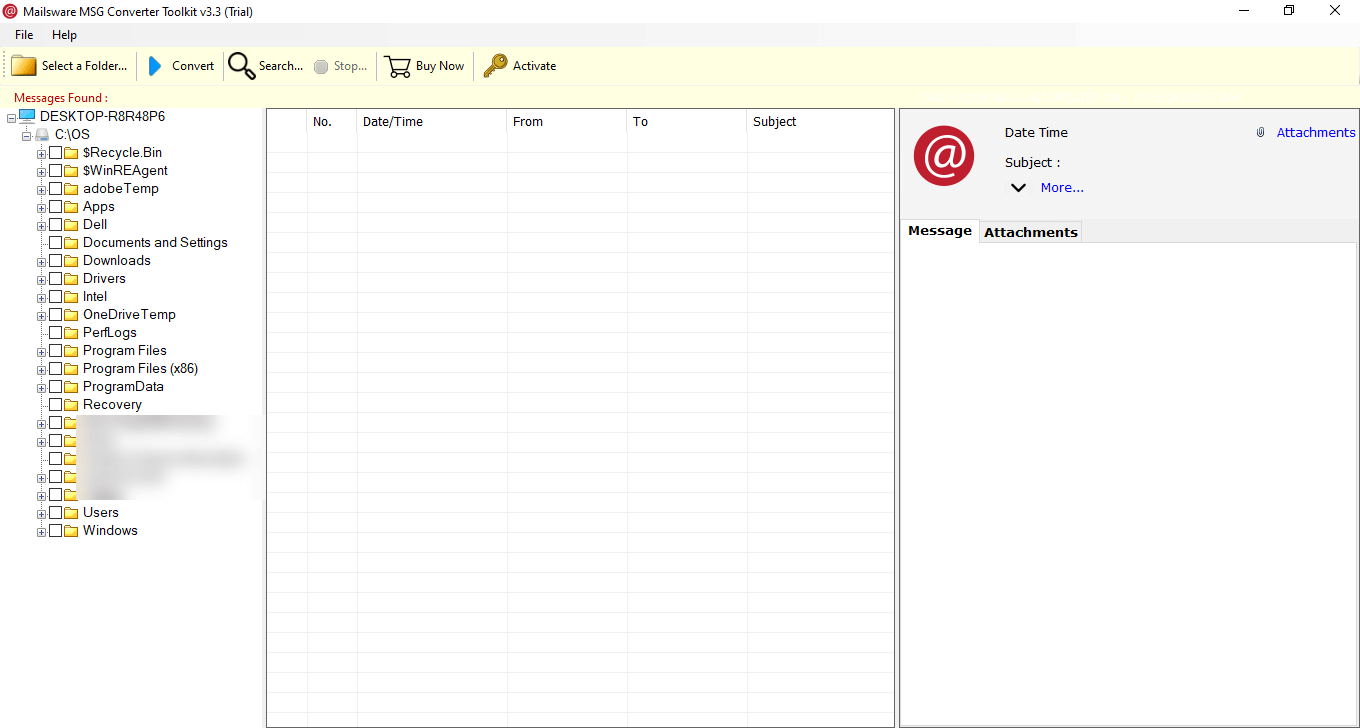The height and width of the screenshot is (728, 1360).
Task: Click the red @ email logo in preview
Action: pyautogui.click(x=943, y=155)
